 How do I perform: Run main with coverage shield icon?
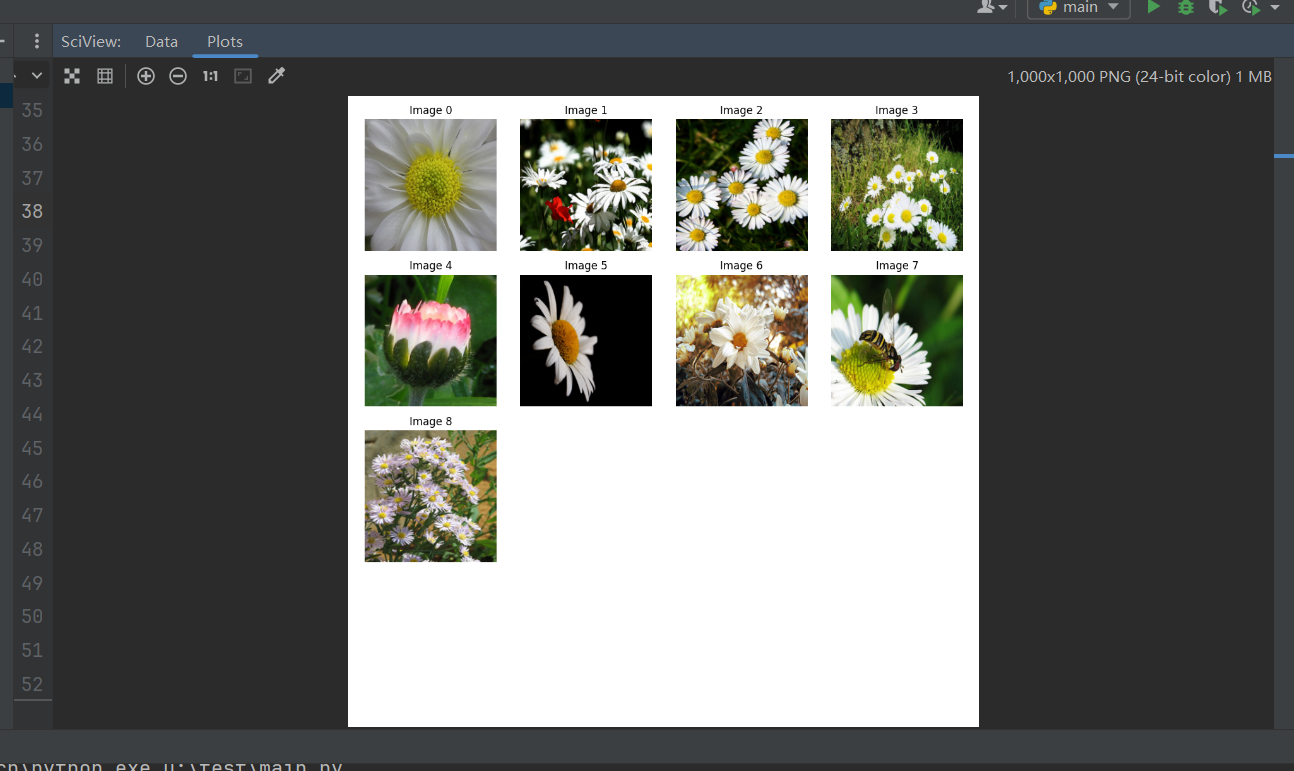1217,7
